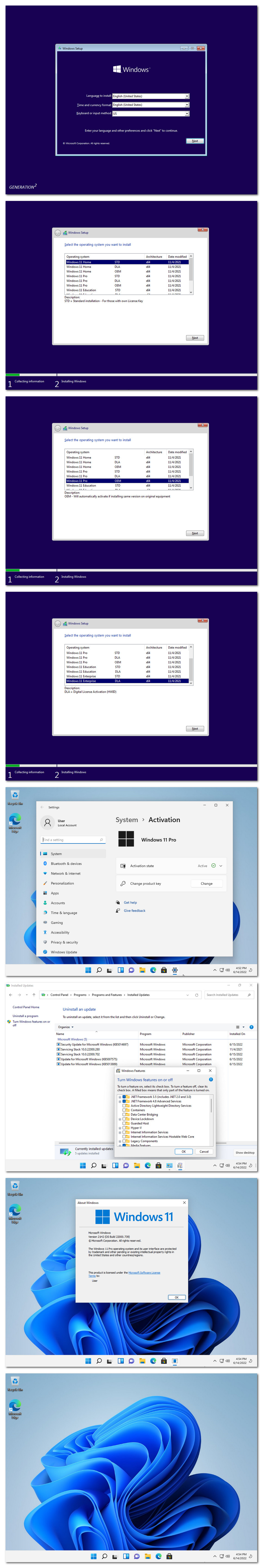
Task: Expand the .NET Framework 3.5 node
Action: (x=120, y=1097)
